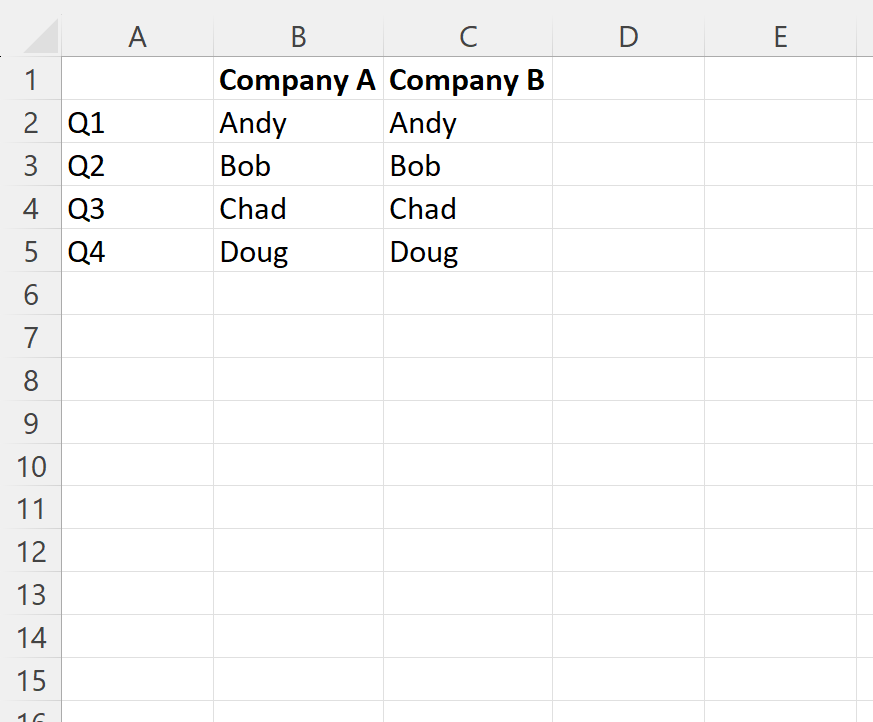Select row 10 header
Screen dimensions: 873x722
click(x=31, y=466)
